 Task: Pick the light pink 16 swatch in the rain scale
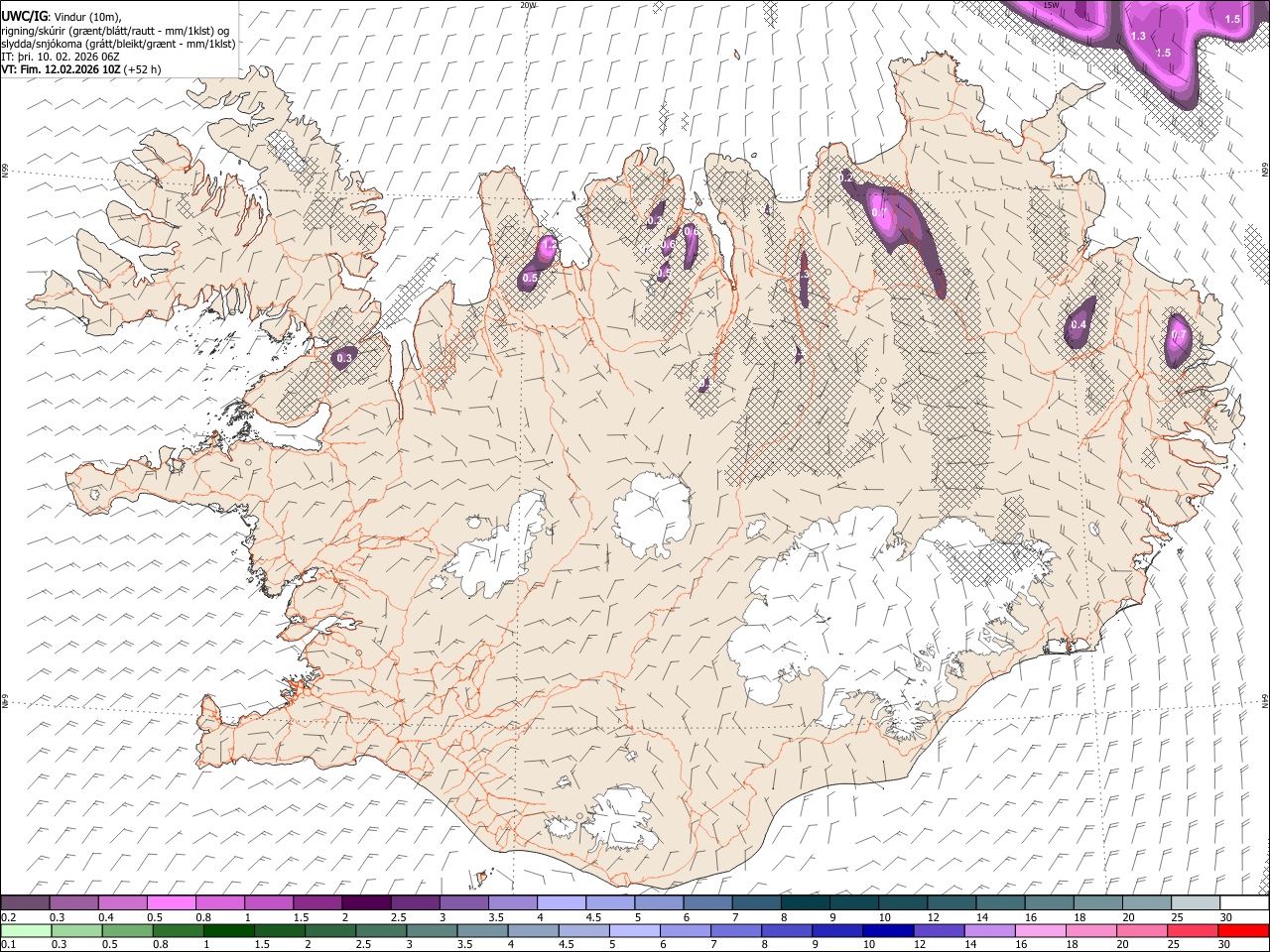[x=1041, y=930]
